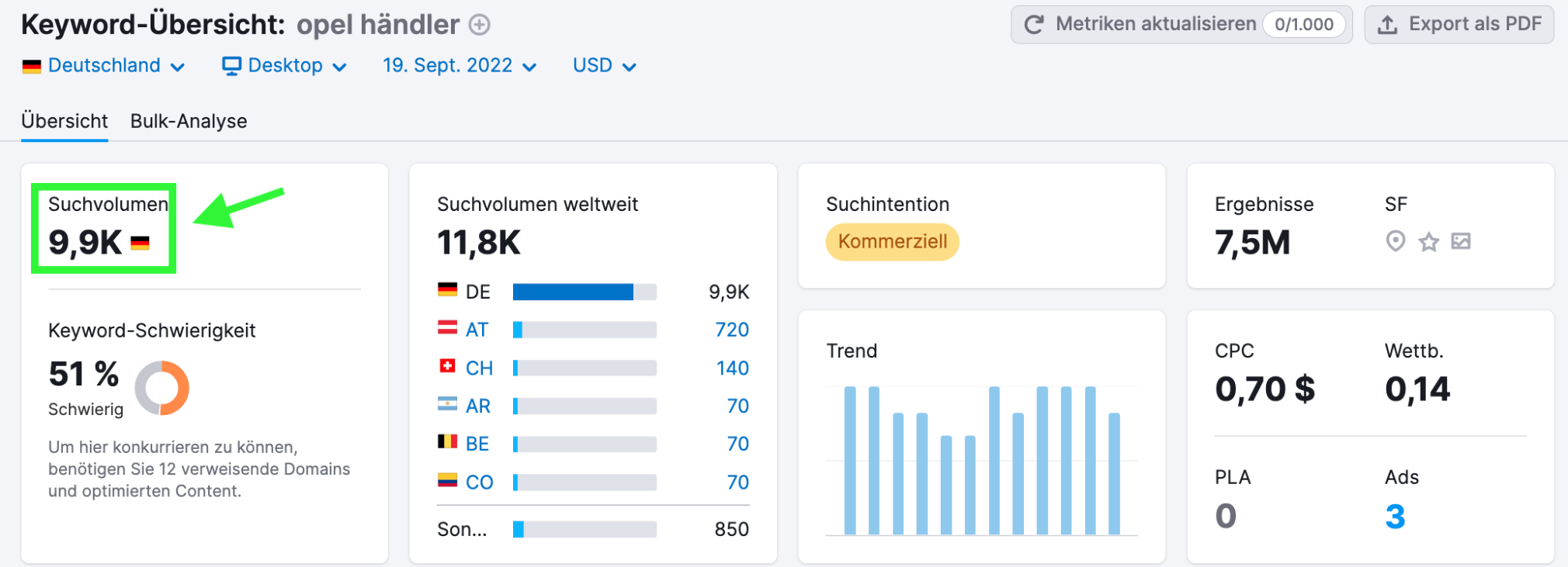Open the Desktop device dropdown
The width and height of the screenshot is (1568, 567).
tap(284, 66)
